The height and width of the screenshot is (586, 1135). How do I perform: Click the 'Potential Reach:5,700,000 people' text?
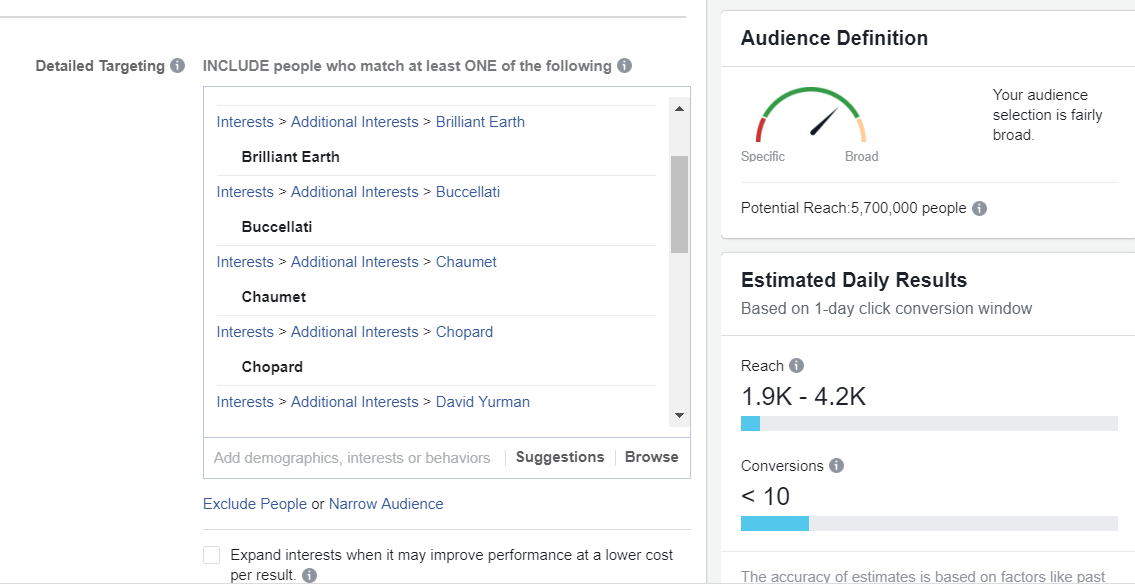pyautogui.click(x=853, y=208)
